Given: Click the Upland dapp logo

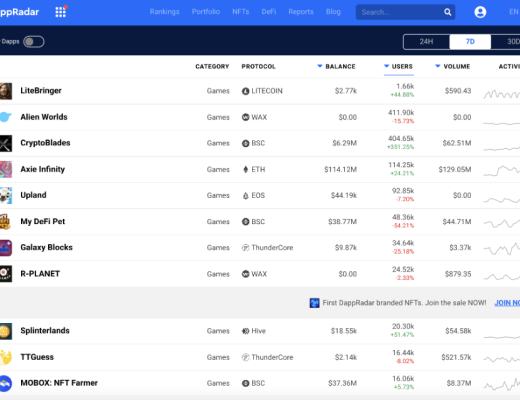Looking at the screenshot, I should click(x=6, y=195).
